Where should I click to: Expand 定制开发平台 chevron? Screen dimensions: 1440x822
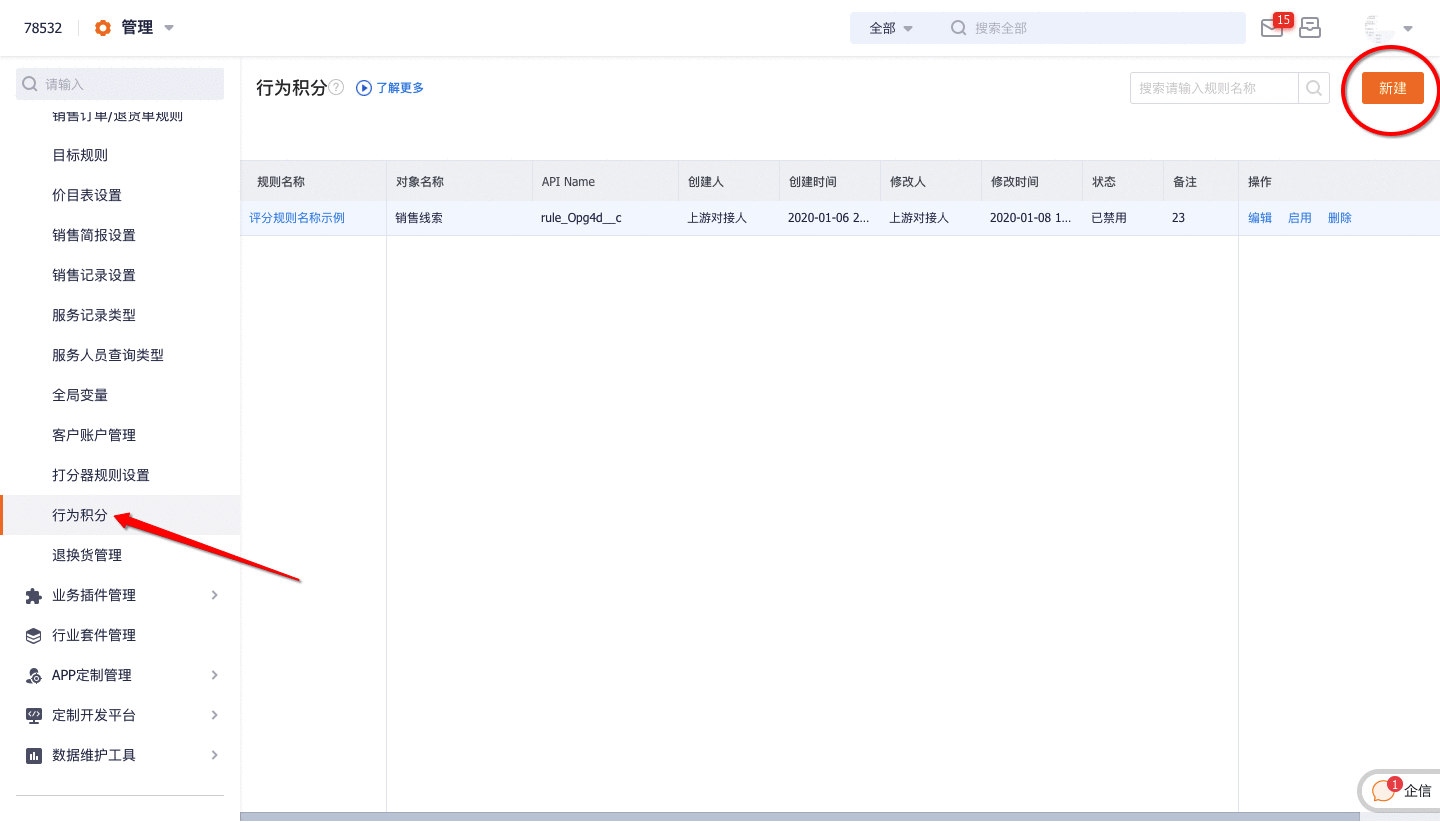pos(215,715)
